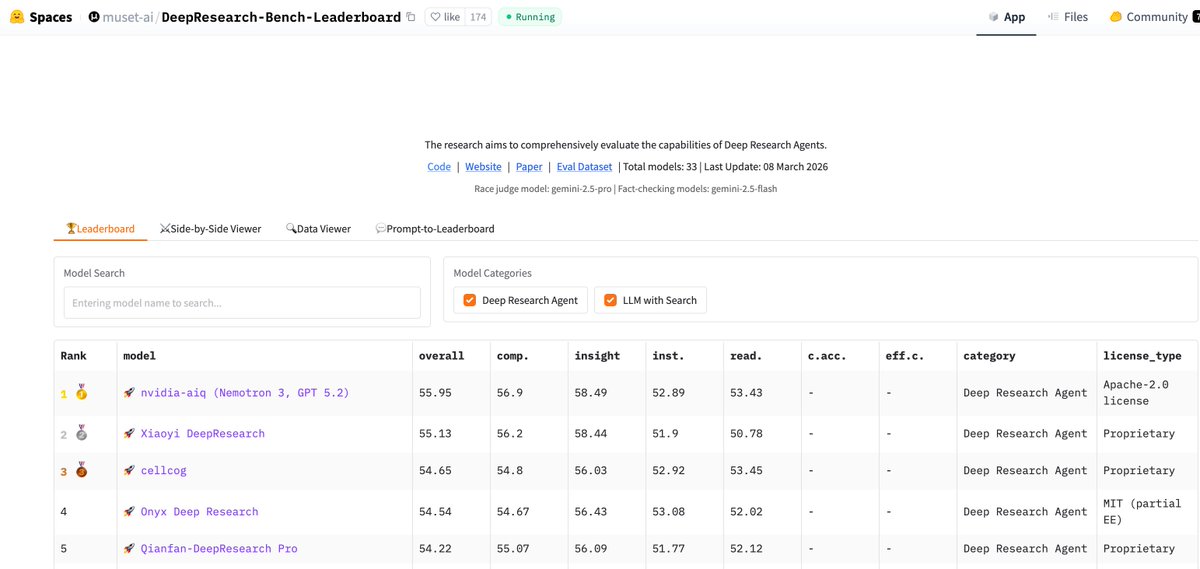The width and height of the screenshot is (1200, 569).
Task: Open the Files tab
Action: click(x=1068, y=17)
